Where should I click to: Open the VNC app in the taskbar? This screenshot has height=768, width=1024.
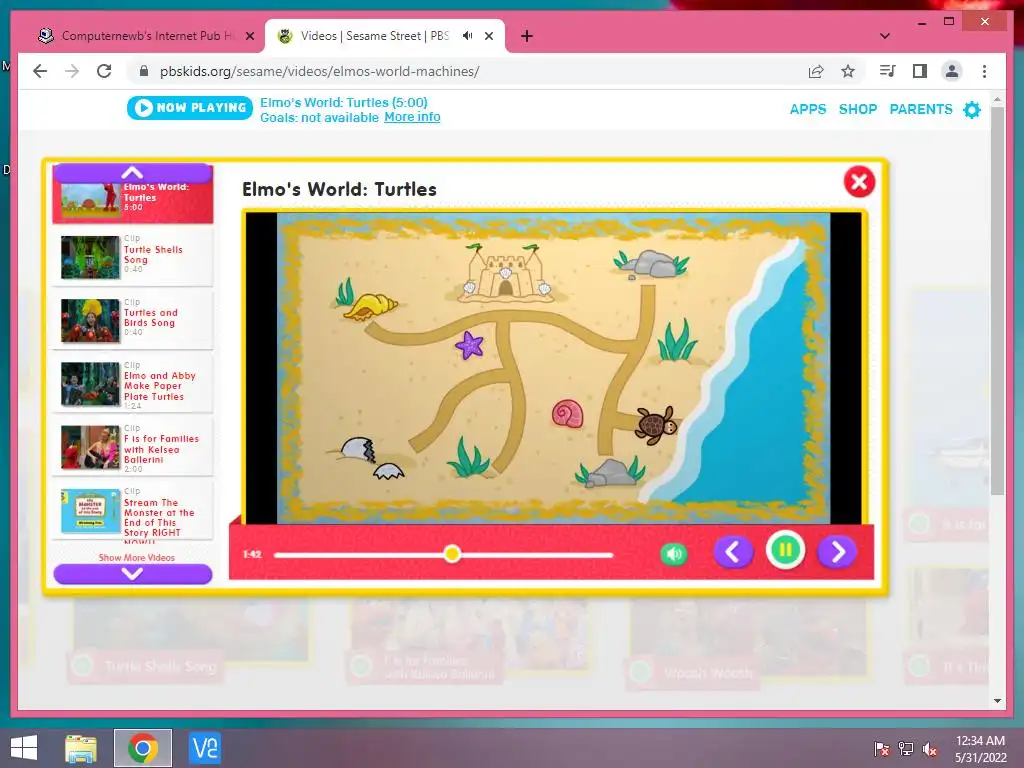pyautogui.click(x=204, y=748)
